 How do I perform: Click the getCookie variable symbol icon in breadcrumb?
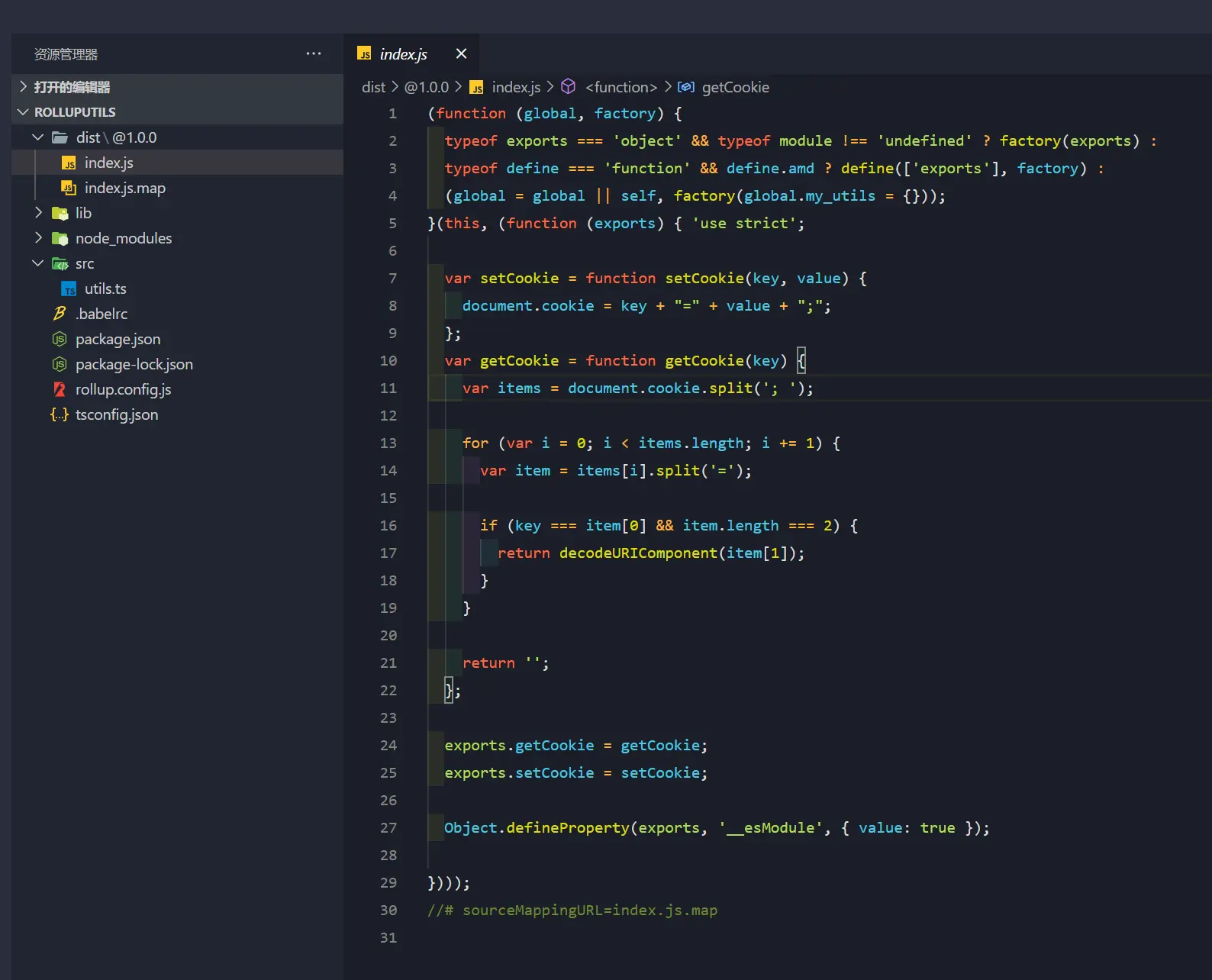(x=686, y=87)
